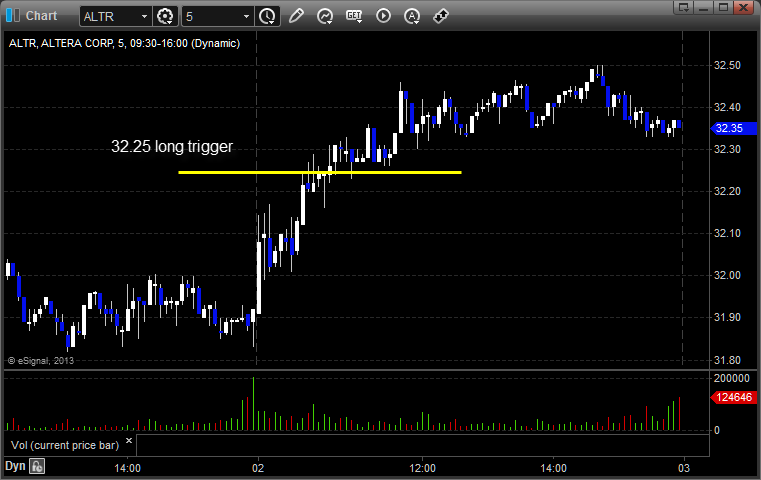Maximize the Chart window

tap(723, 7)
